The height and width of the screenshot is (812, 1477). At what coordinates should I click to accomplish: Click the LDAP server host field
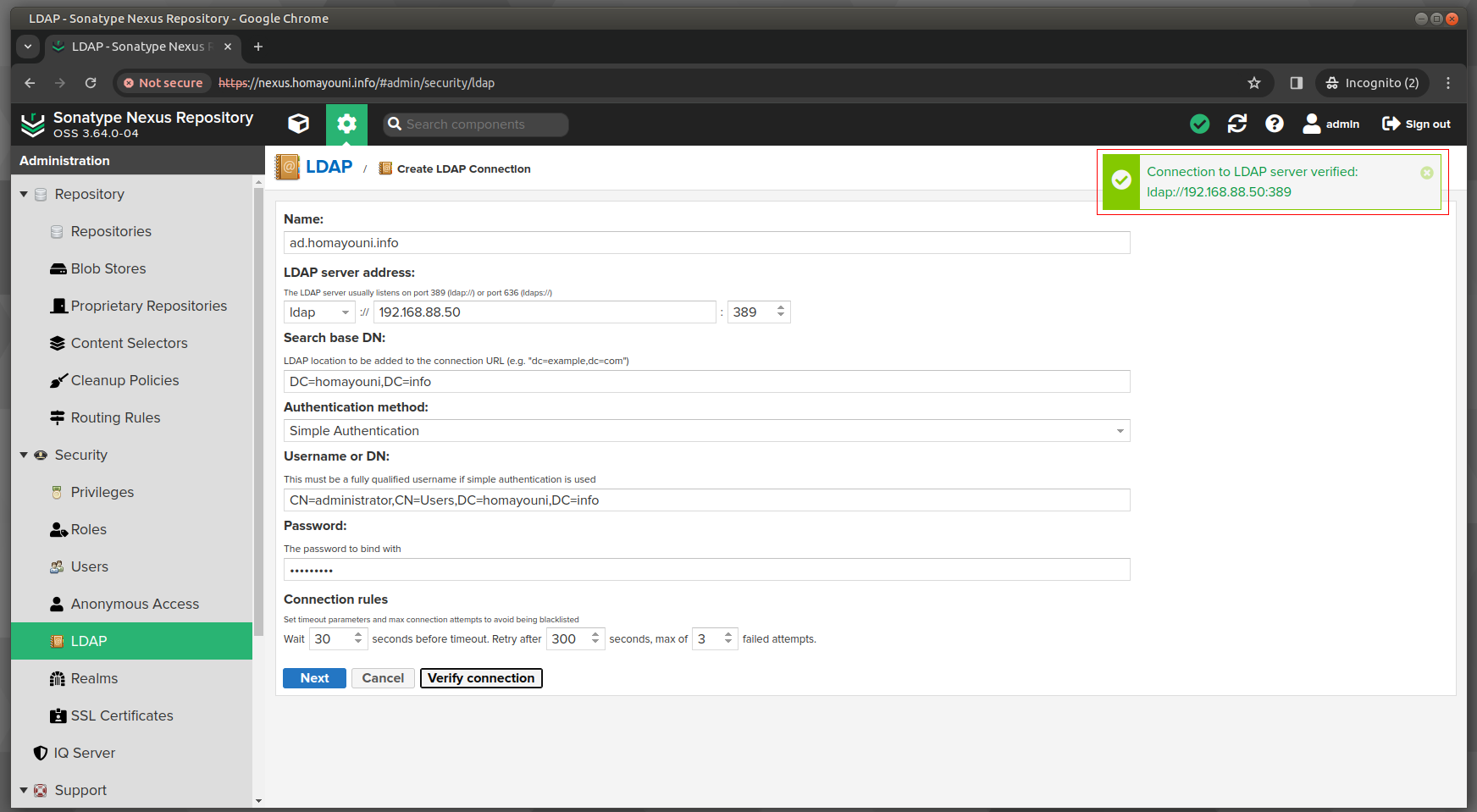[545, 312]
